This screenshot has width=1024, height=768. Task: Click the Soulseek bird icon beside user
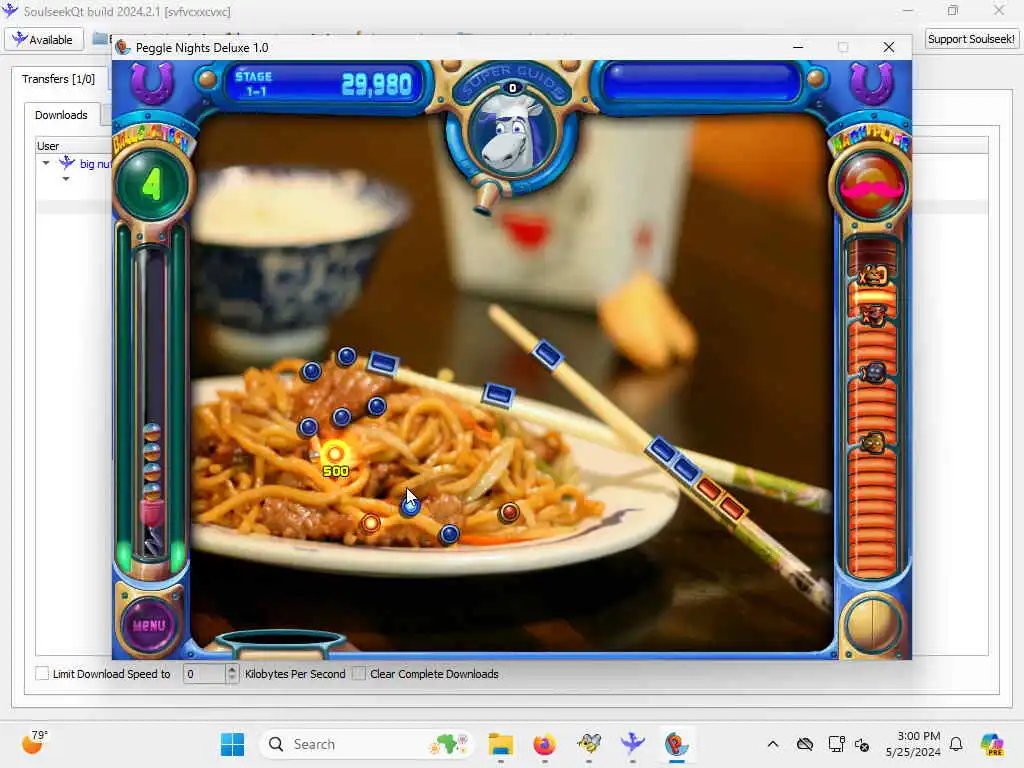click(x=67, y=163)
